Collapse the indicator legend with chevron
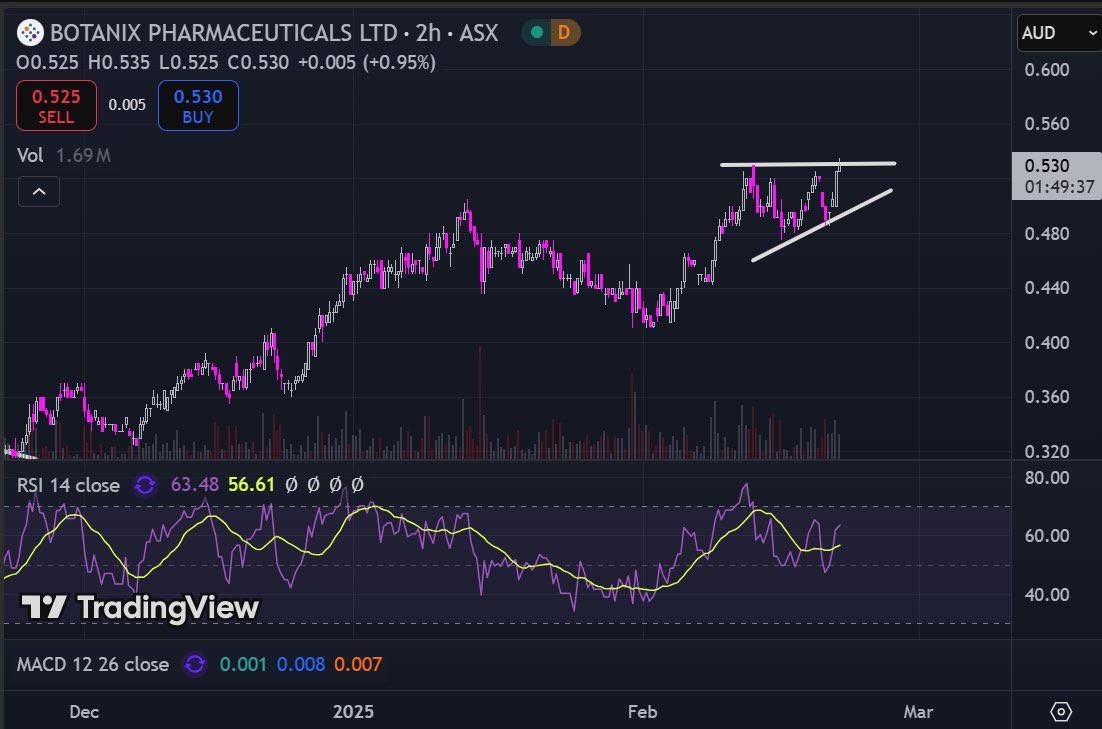Image resolution: width=1102 pixels, height=729 pixels. tap(39, 191)
